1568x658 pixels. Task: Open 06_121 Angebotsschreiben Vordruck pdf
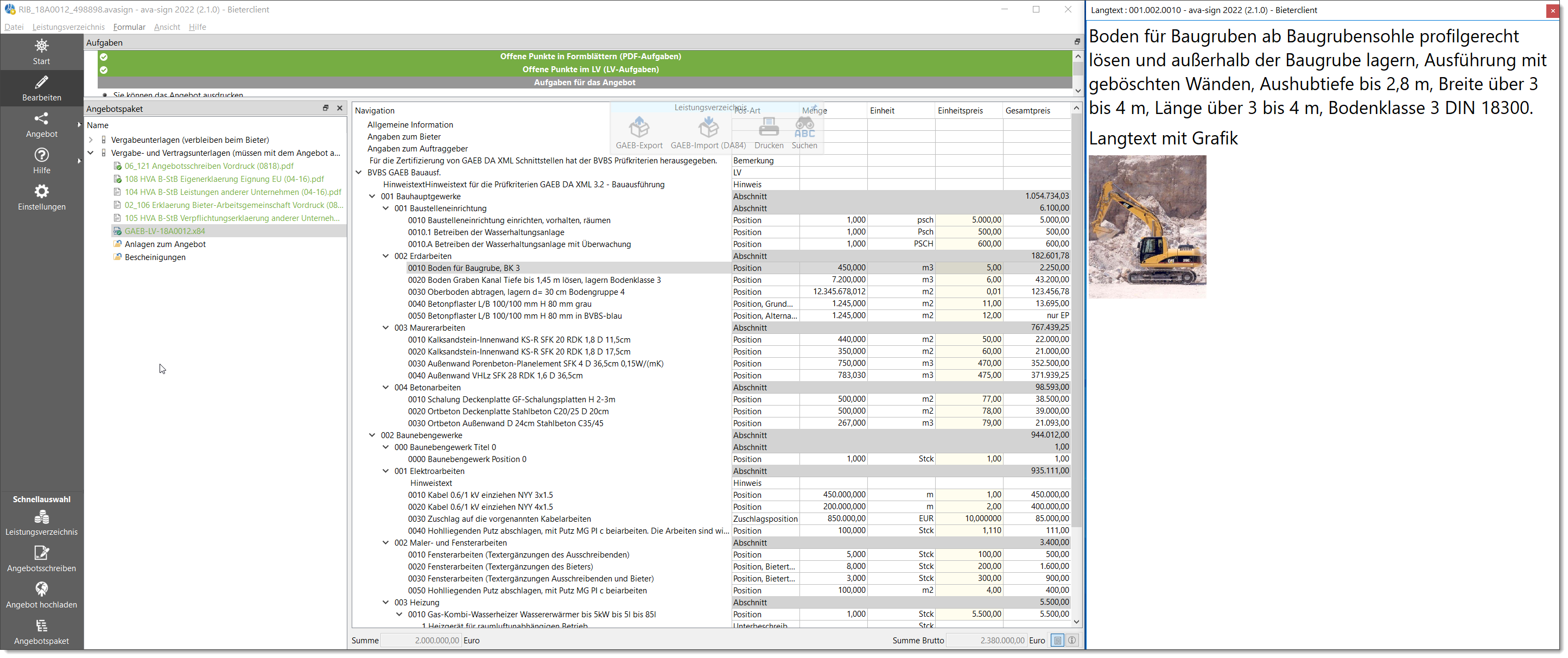(x=209, y=166)
